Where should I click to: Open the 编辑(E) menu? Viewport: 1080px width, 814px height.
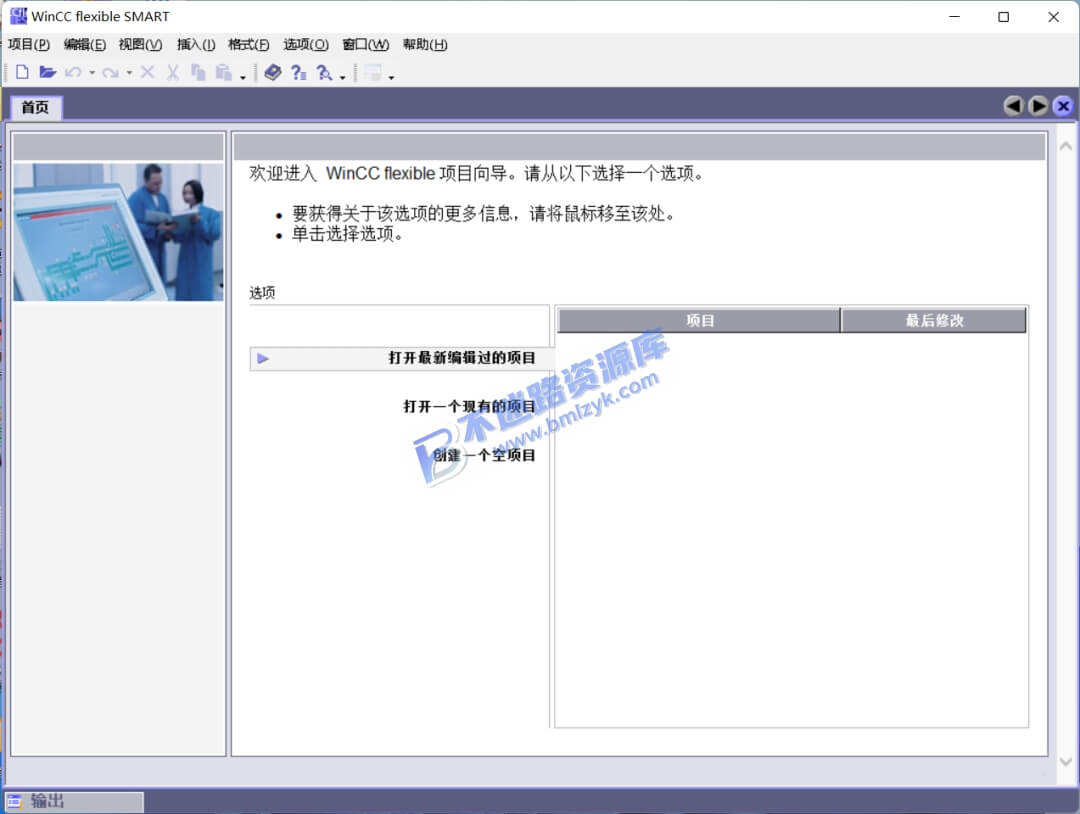click(85, 45)
